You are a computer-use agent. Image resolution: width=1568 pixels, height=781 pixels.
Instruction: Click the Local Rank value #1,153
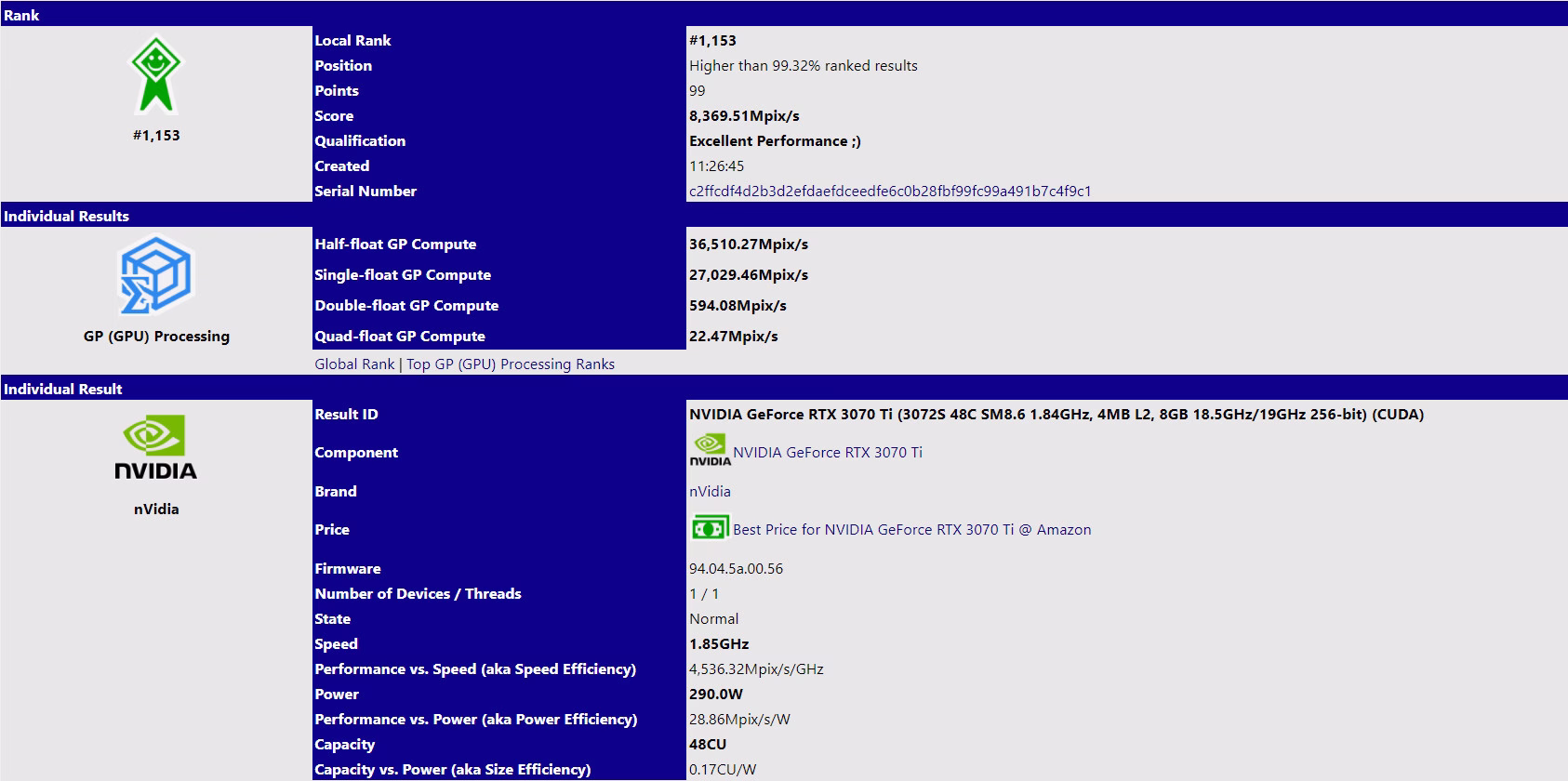(712, 40)
